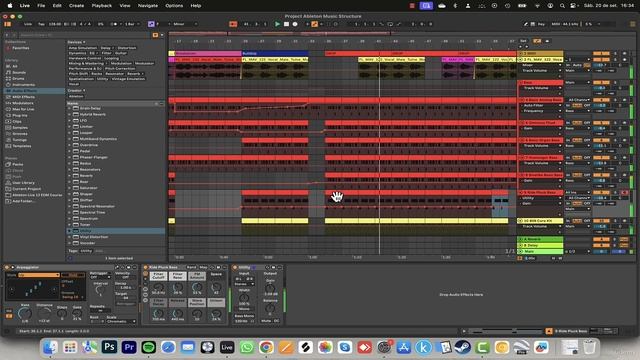
Task: Open User Library under Places
Action: (23, 182)
